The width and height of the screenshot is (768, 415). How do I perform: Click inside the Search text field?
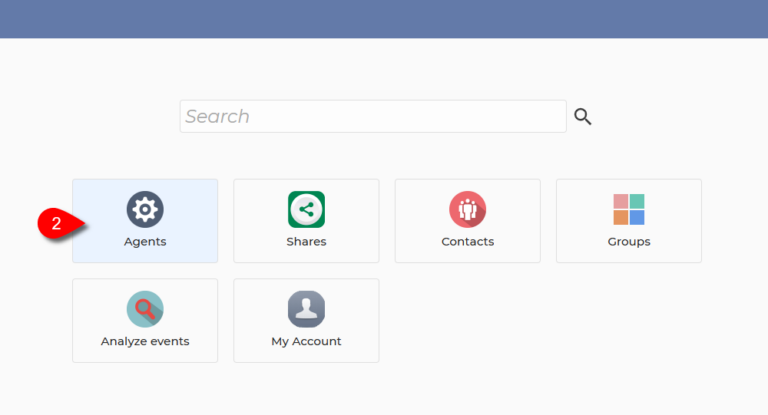point(372,116)
